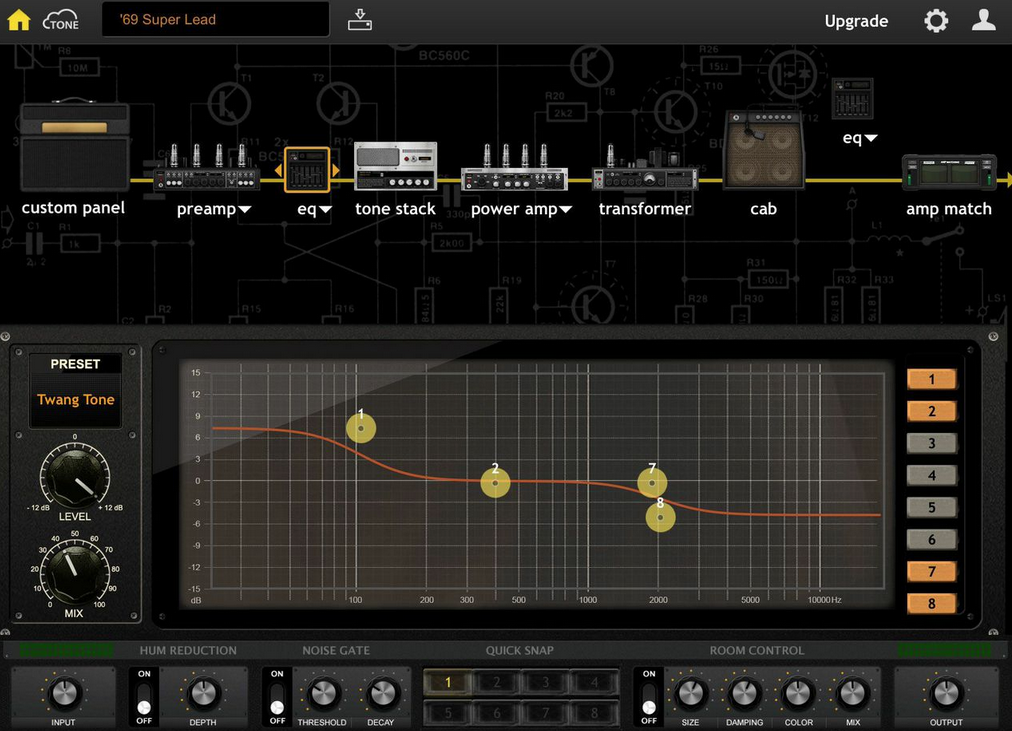
Task: Enable EQ band 3
Action: [931, 443]
